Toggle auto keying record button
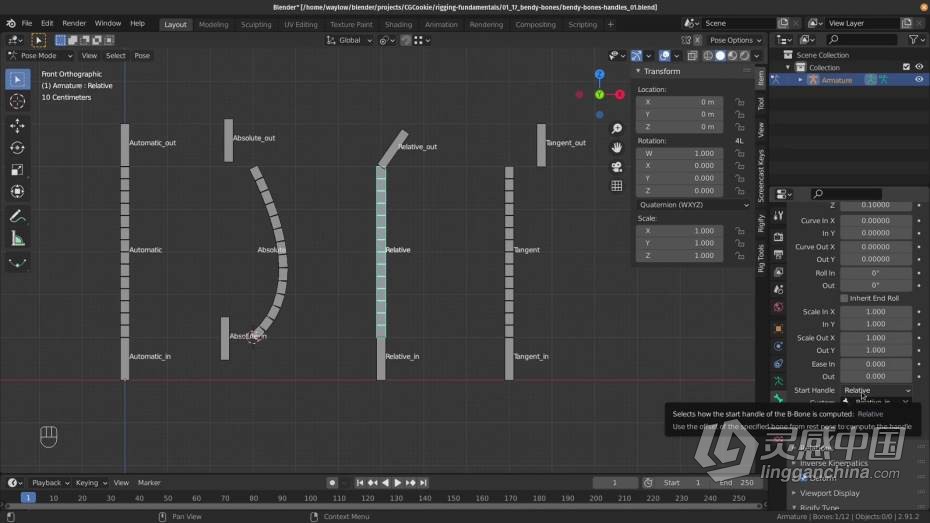The image size is (930, 523). click(332, 483)
